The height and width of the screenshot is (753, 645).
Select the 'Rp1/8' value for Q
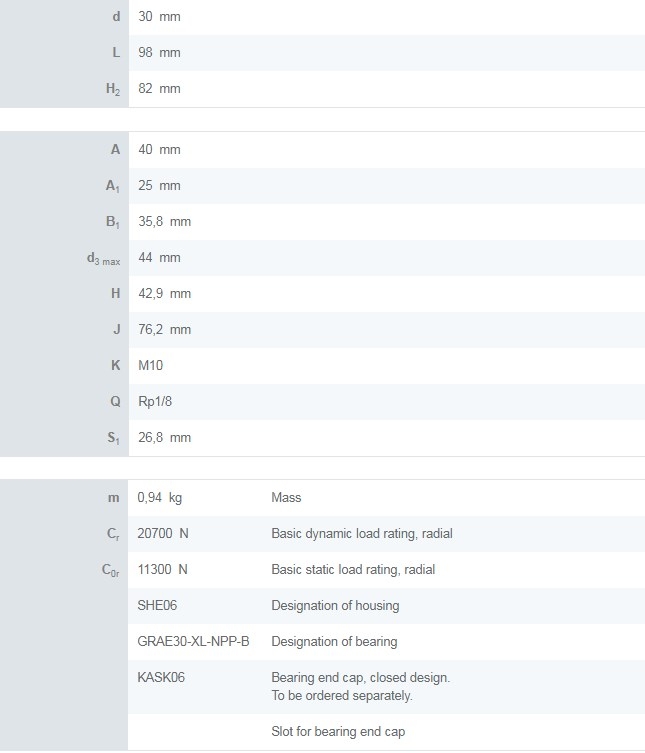tap(155, 402)
